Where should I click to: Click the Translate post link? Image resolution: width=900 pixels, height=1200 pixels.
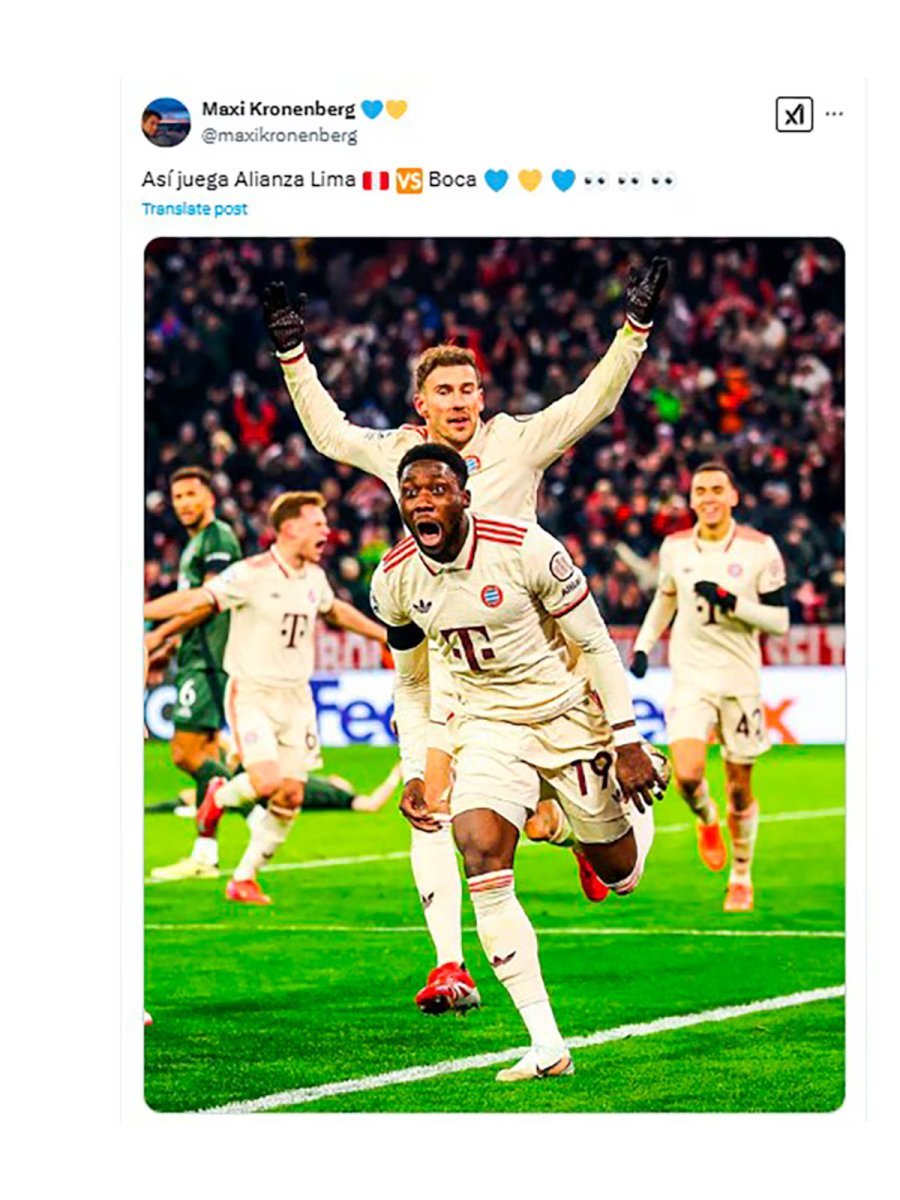pos(194,209)
